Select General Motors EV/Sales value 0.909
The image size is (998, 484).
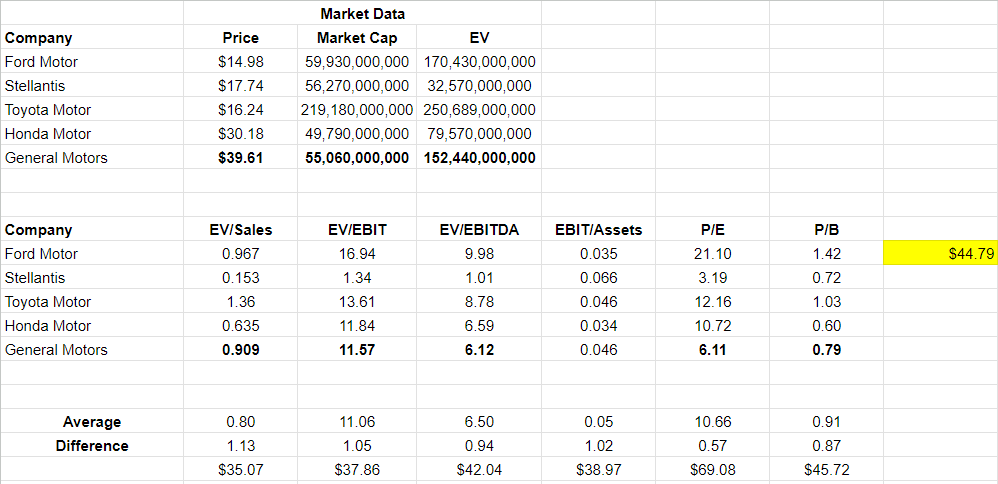pos(241,350)
